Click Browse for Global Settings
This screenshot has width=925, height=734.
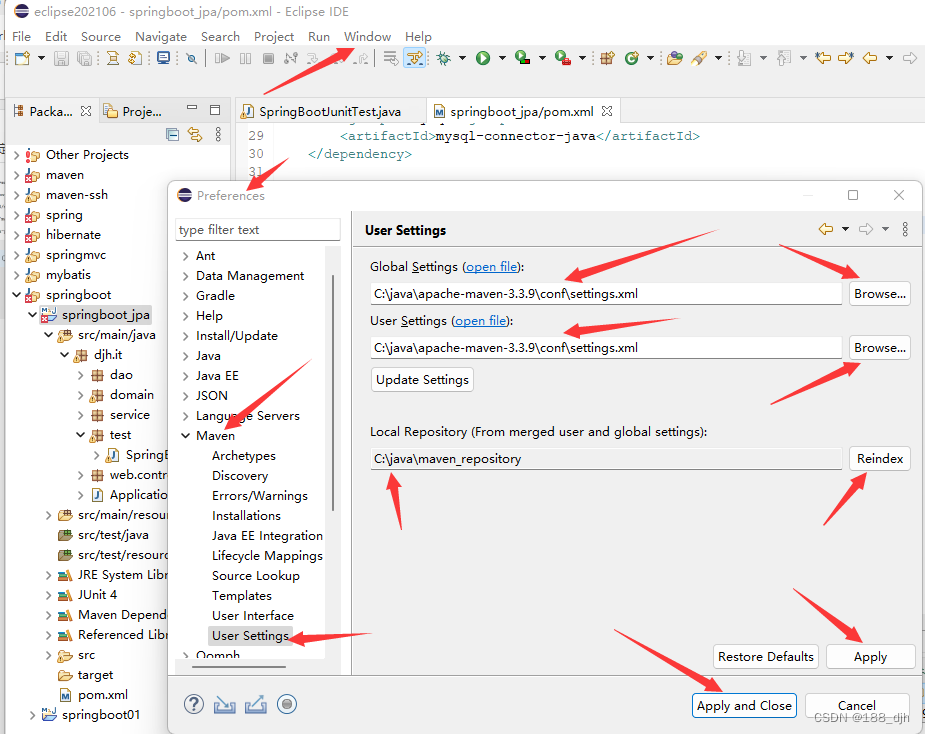tap(880, 293)
